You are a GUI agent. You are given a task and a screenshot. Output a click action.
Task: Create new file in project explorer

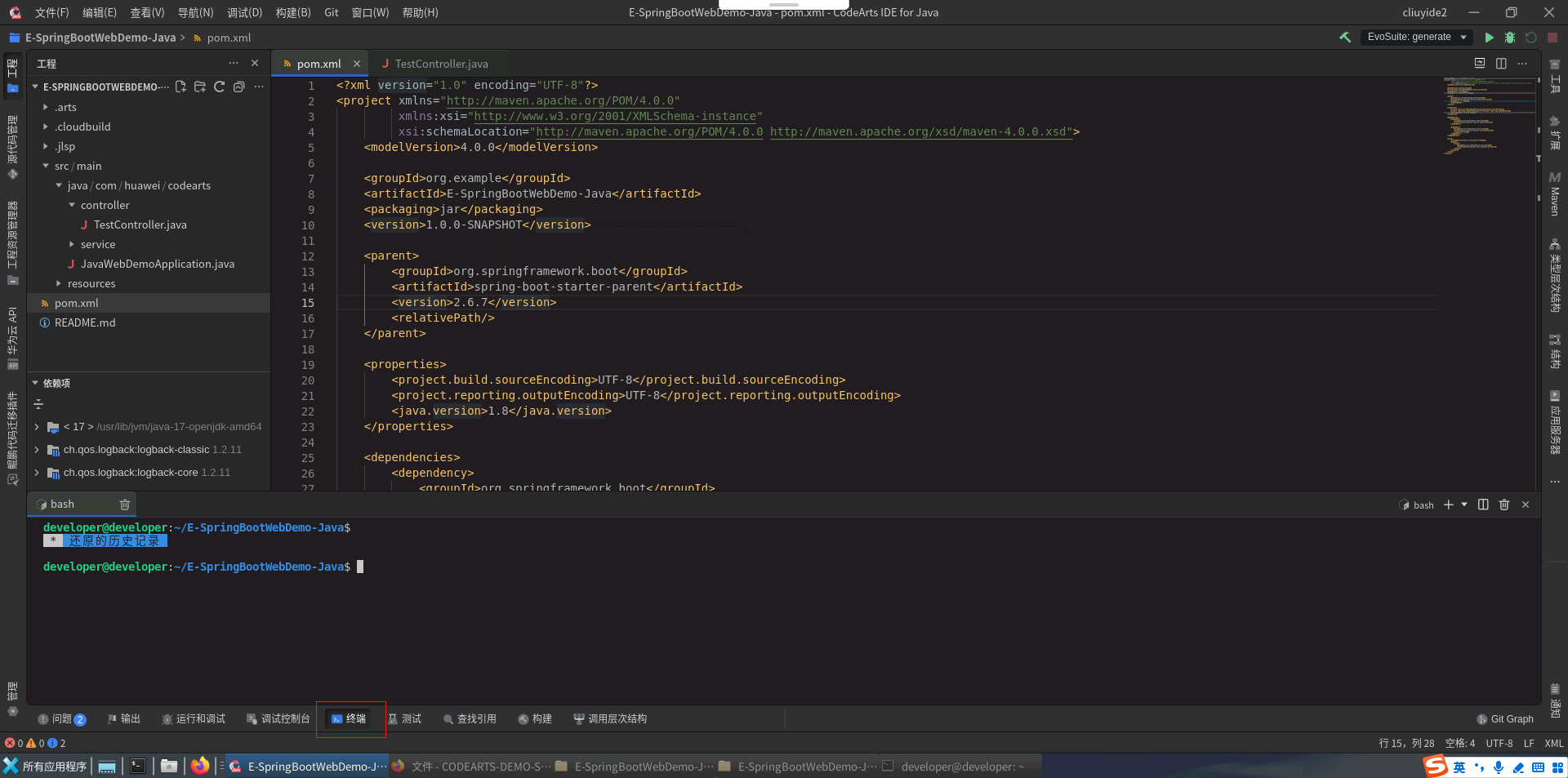click(180, 87)
